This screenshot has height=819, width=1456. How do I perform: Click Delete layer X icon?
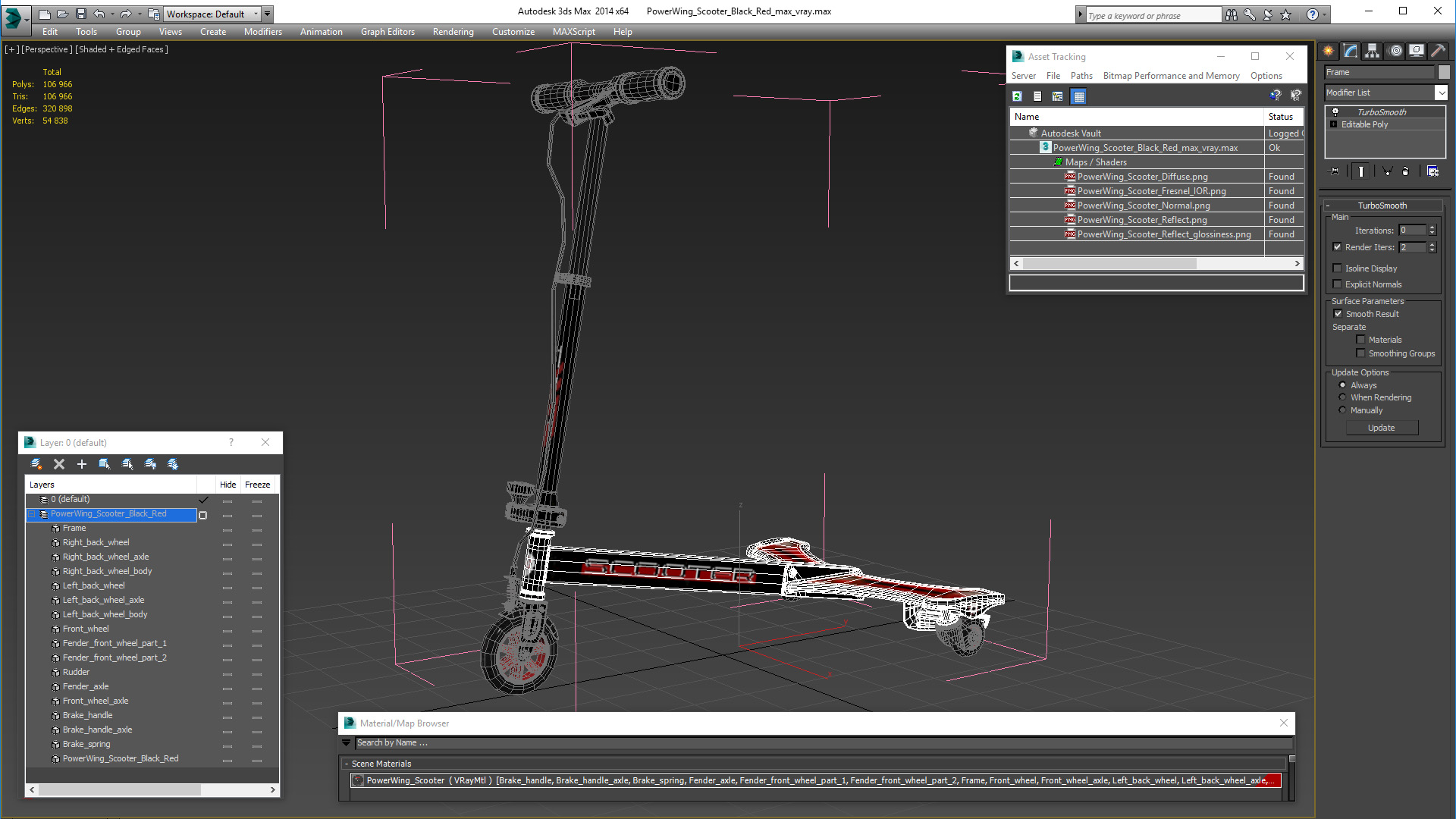(59, 464)
